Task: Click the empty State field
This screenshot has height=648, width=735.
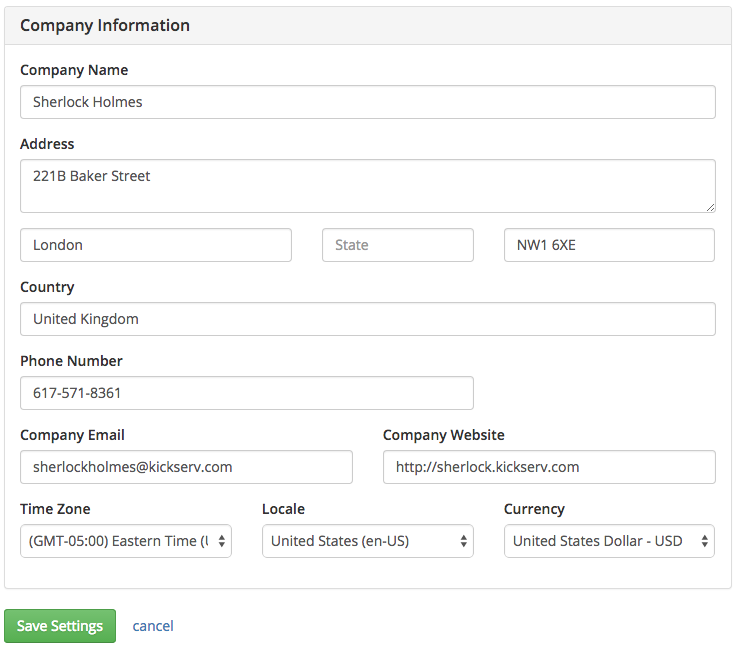Action: [x=398, y=245]
